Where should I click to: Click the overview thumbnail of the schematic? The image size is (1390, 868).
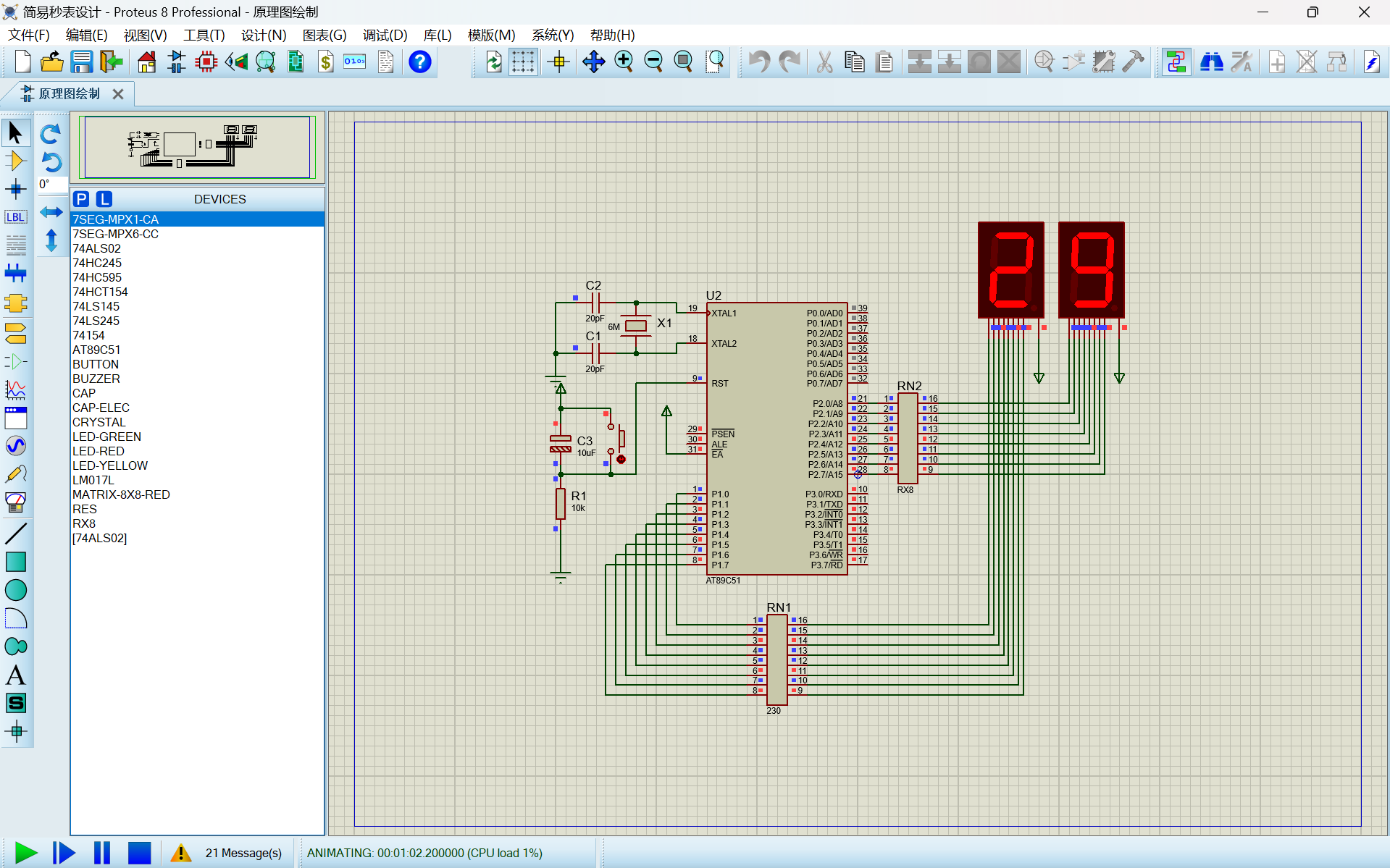[197, 147]
